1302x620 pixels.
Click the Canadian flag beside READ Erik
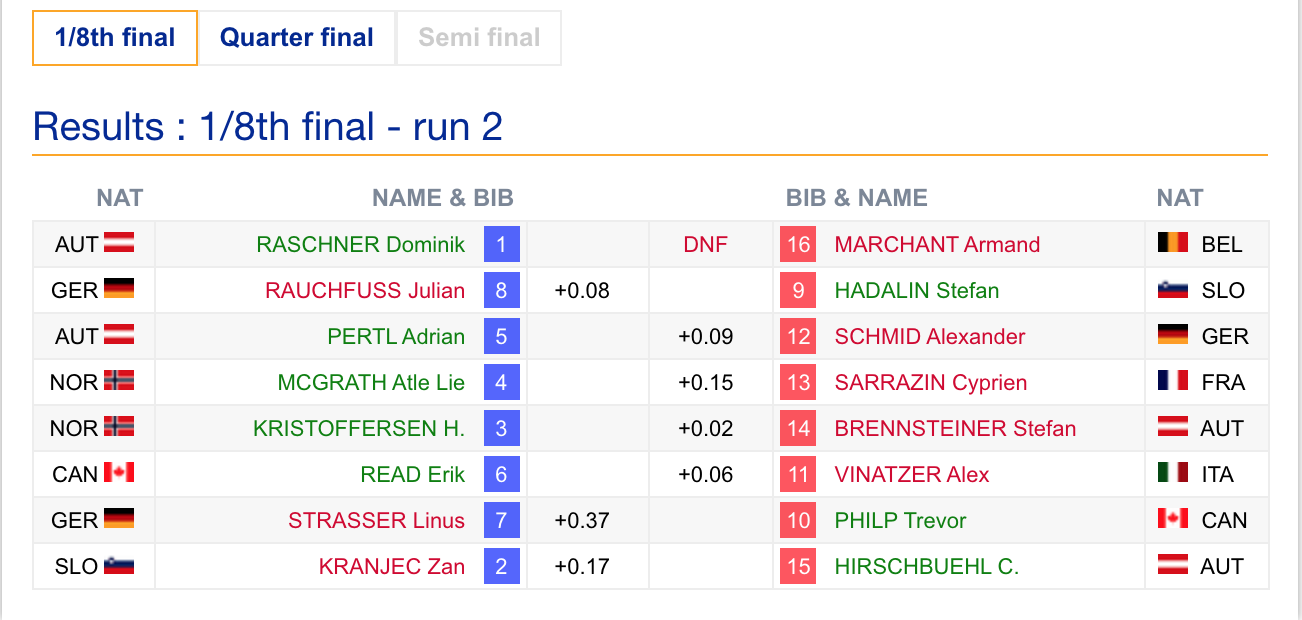pos(119,473)
